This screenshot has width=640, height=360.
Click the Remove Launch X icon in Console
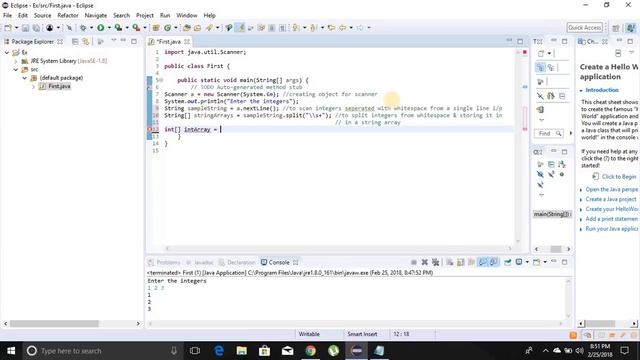pos(424,262)
